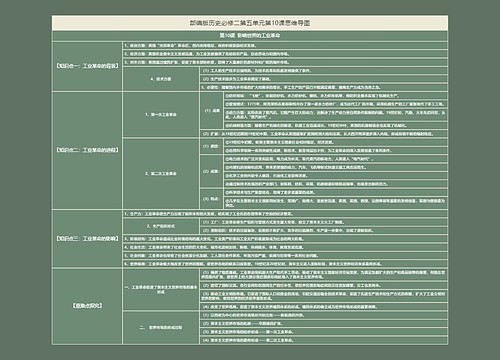This screenshot has width=500, height=360.
Task: Click the 4. 技术方面 cell
Action: pos(161,79)
